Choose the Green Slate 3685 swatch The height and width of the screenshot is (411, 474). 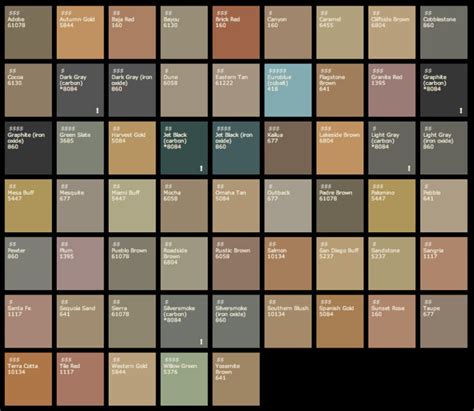[x=80, y=148]
